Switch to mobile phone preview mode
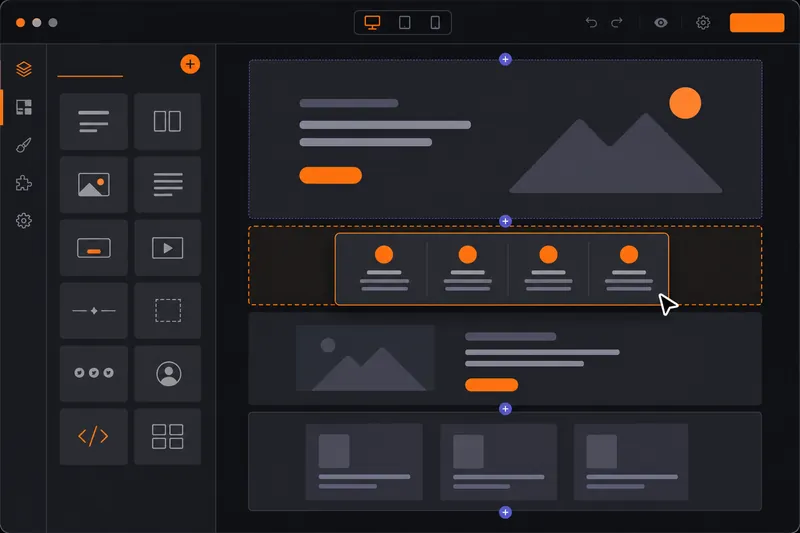Screen dimensions: 800x533 click(x=435, y=23)
